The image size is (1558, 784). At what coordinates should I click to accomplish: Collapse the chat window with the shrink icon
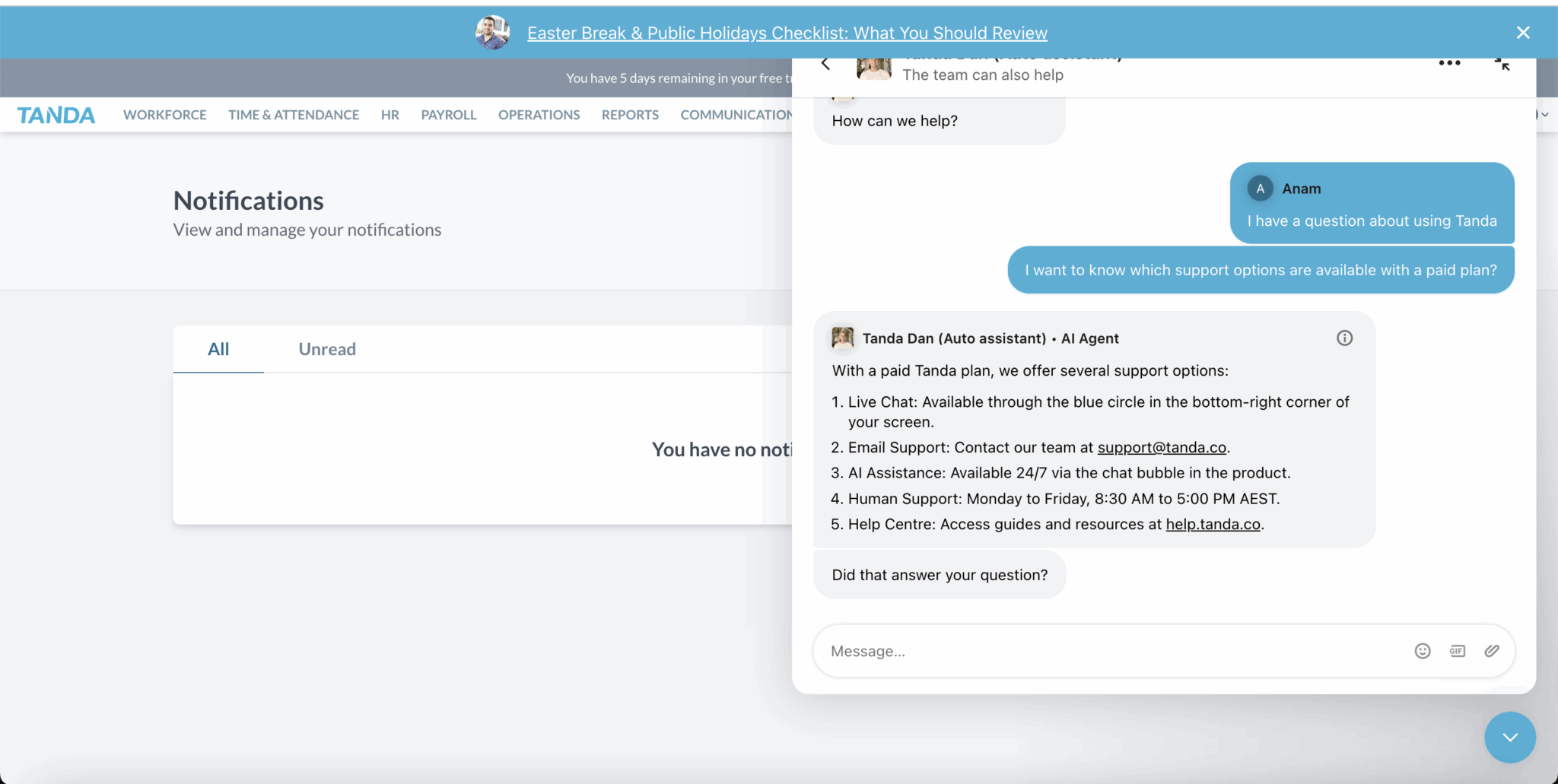pos(1503,63)
